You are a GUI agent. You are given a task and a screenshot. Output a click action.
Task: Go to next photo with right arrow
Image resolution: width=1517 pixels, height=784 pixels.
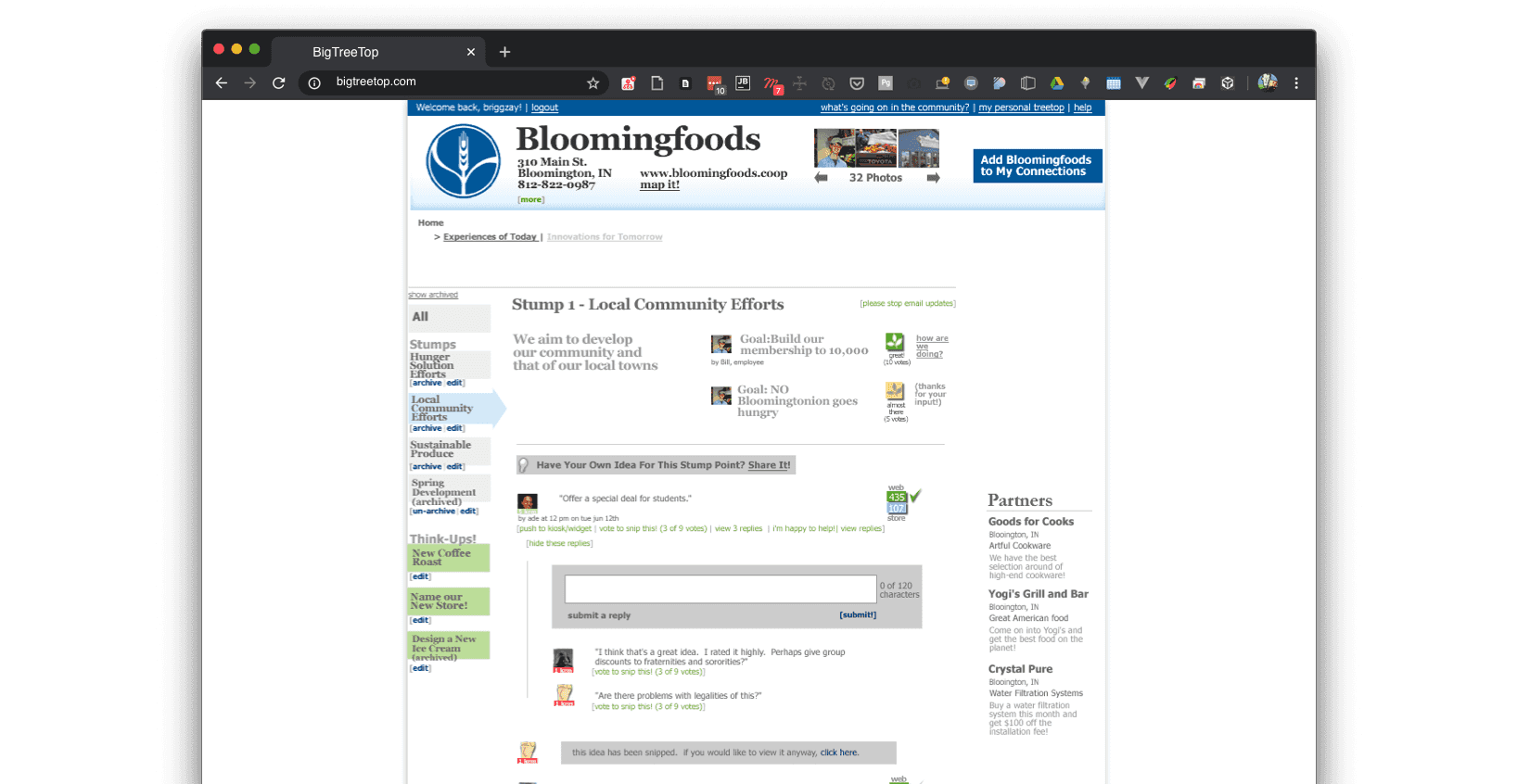coord(933,177)
